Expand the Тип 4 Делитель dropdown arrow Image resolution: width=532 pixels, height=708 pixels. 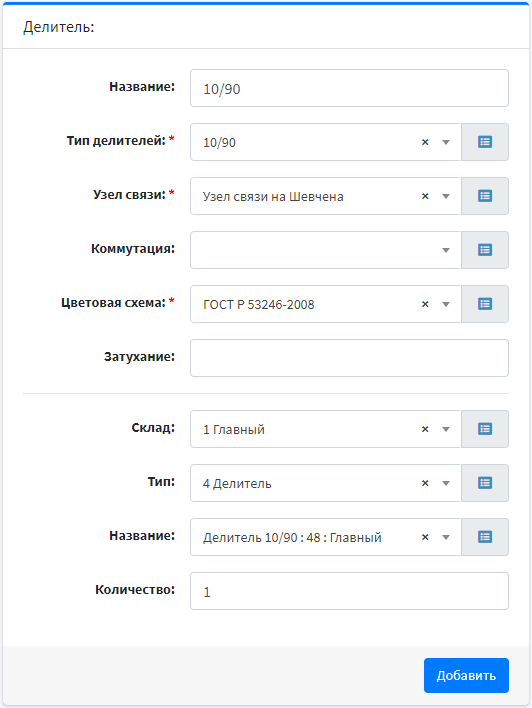[x=446, y=483]
